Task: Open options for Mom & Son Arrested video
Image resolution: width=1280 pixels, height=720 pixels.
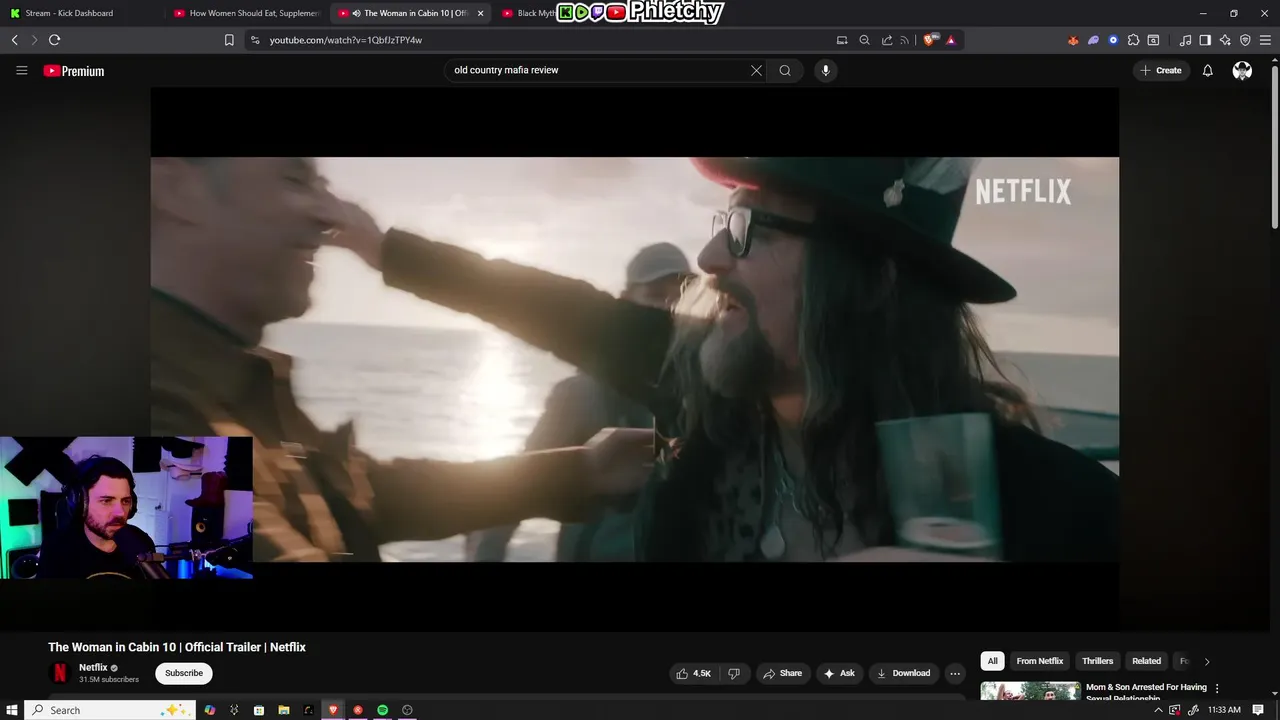Action: [1217, 688]
